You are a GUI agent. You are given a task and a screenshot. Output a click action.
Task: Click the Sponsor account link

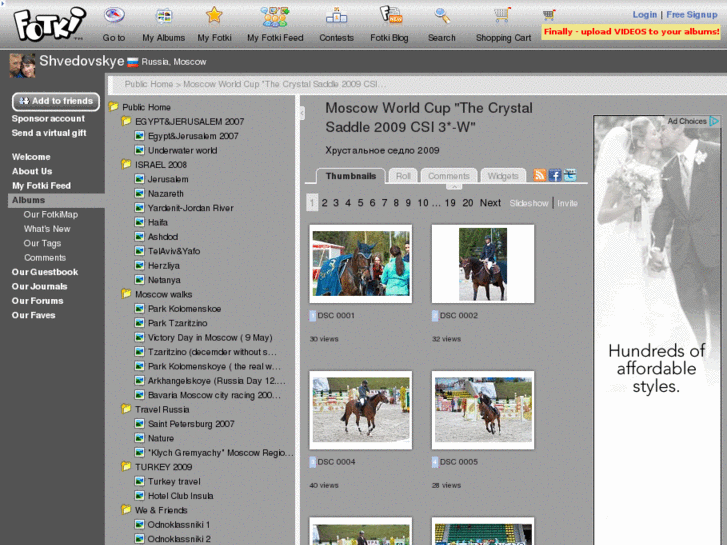[48, 119]
